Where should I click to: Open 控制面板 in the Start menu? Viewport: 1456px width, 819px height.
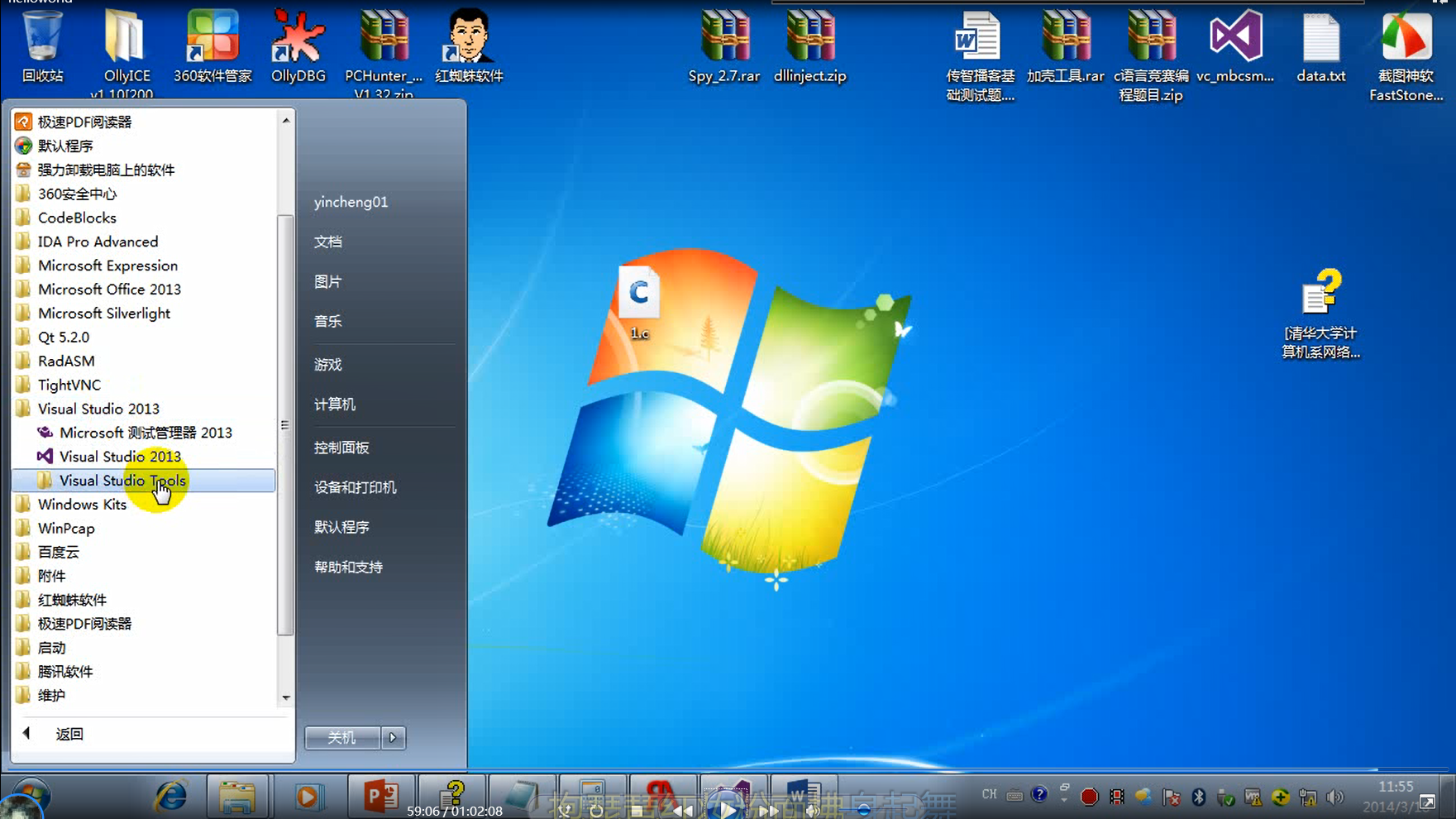pyautogui.click(x=341, y=448)
